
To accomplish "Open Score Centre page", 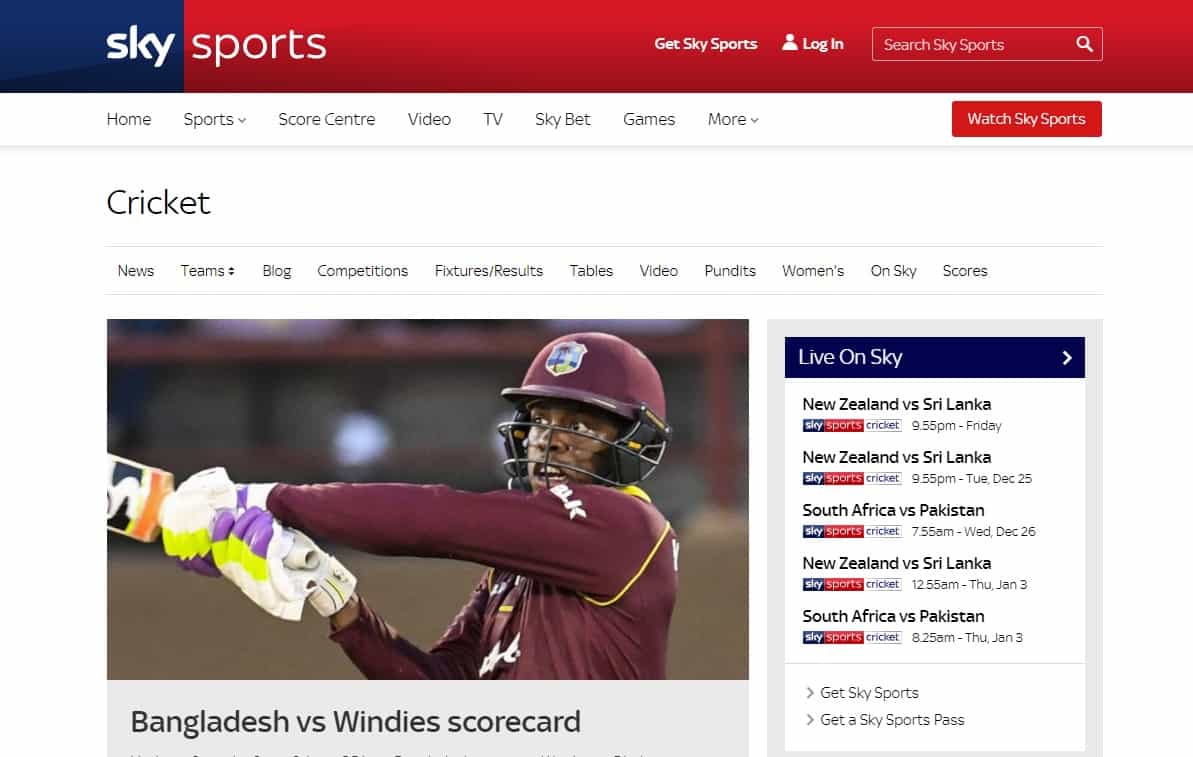I will point(326,119).
